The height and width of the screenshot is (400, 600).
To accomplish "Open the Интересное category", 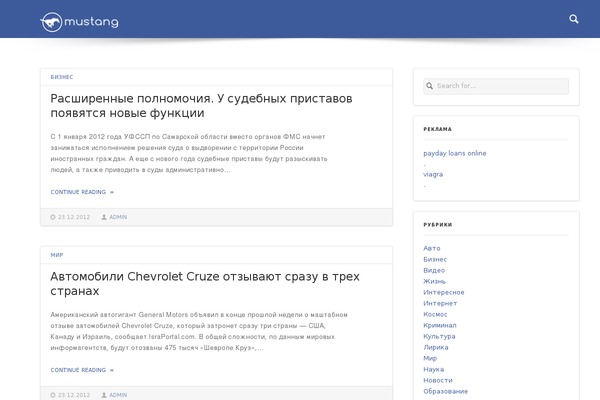I will [443, 292].
